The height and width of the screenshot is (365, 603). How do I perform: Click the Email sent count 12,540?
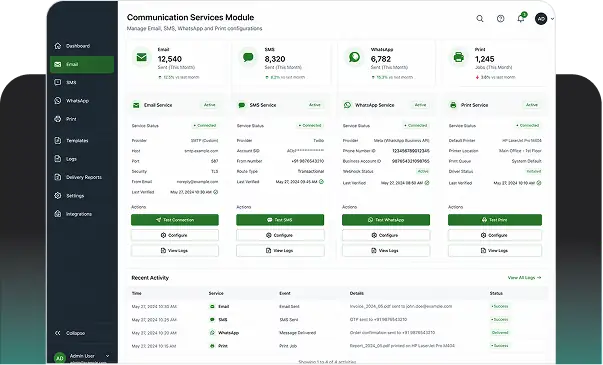tap(170, 59)
